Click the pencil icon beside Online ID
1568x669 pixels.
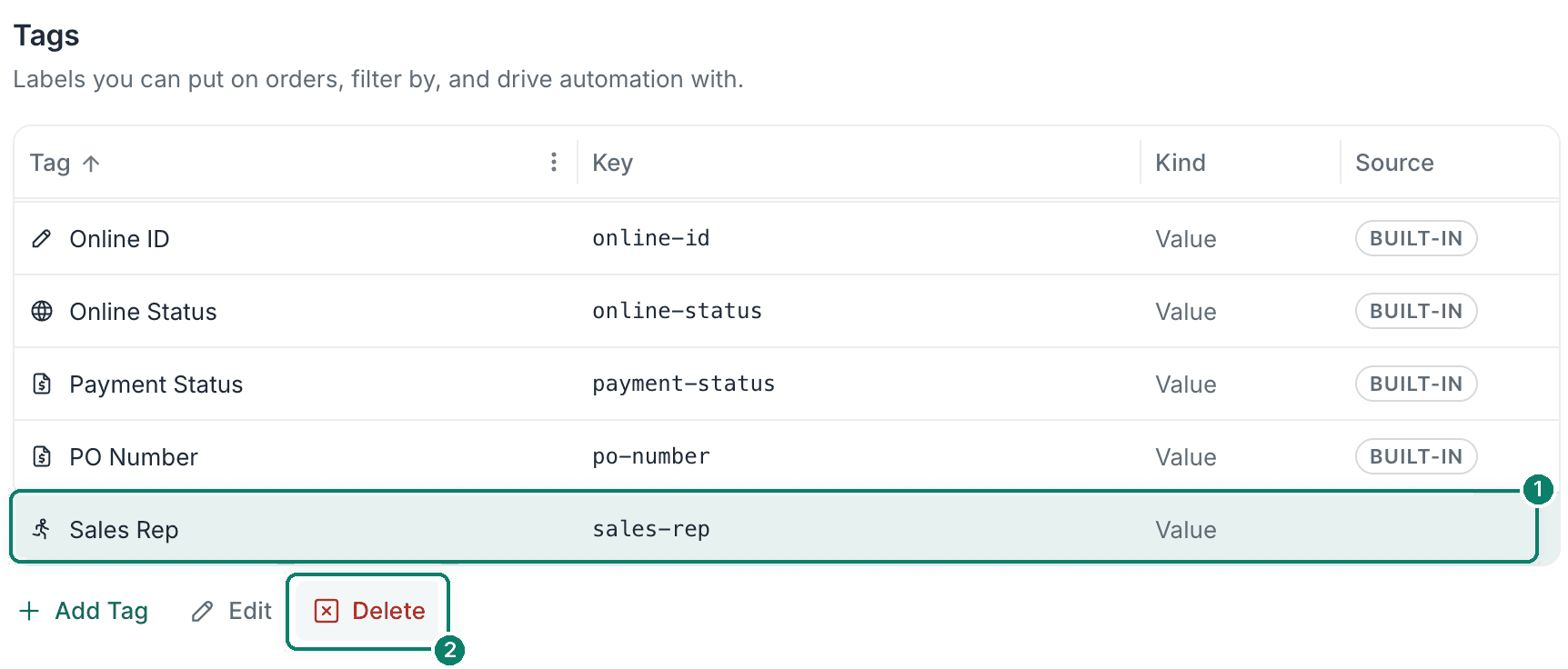tap(42, 239)
